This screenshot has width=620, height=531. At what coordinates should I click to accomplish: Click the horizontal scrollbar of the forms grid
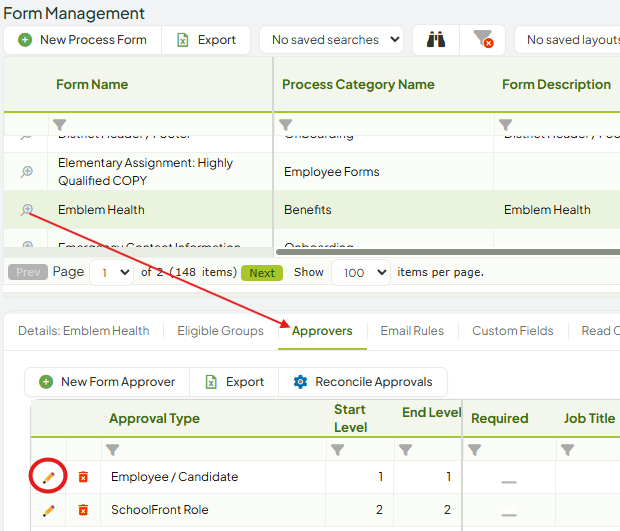coord(448,252)
